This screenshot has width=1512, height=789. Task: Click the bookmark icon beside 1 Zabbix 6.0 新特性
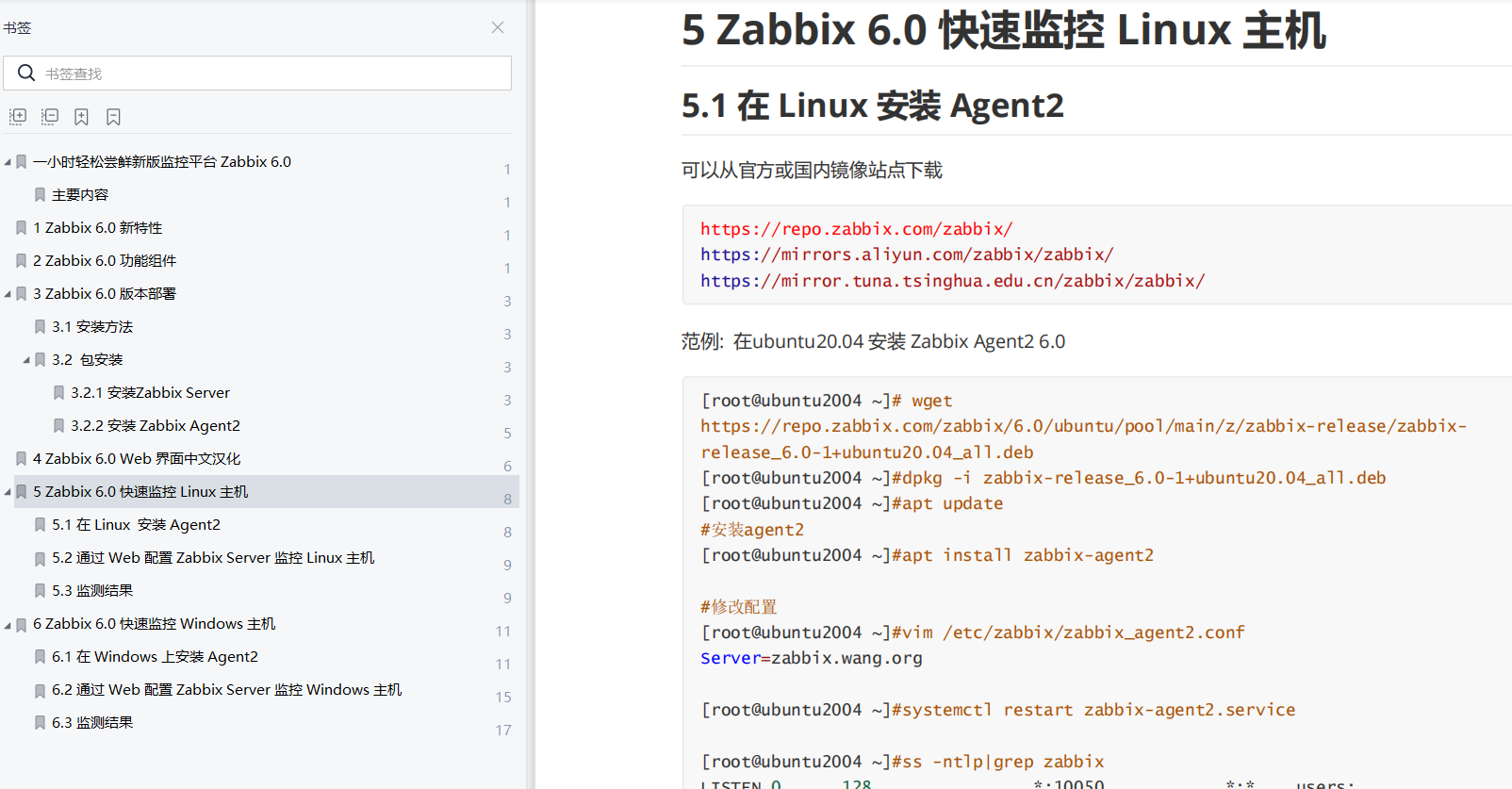[21, 228]
